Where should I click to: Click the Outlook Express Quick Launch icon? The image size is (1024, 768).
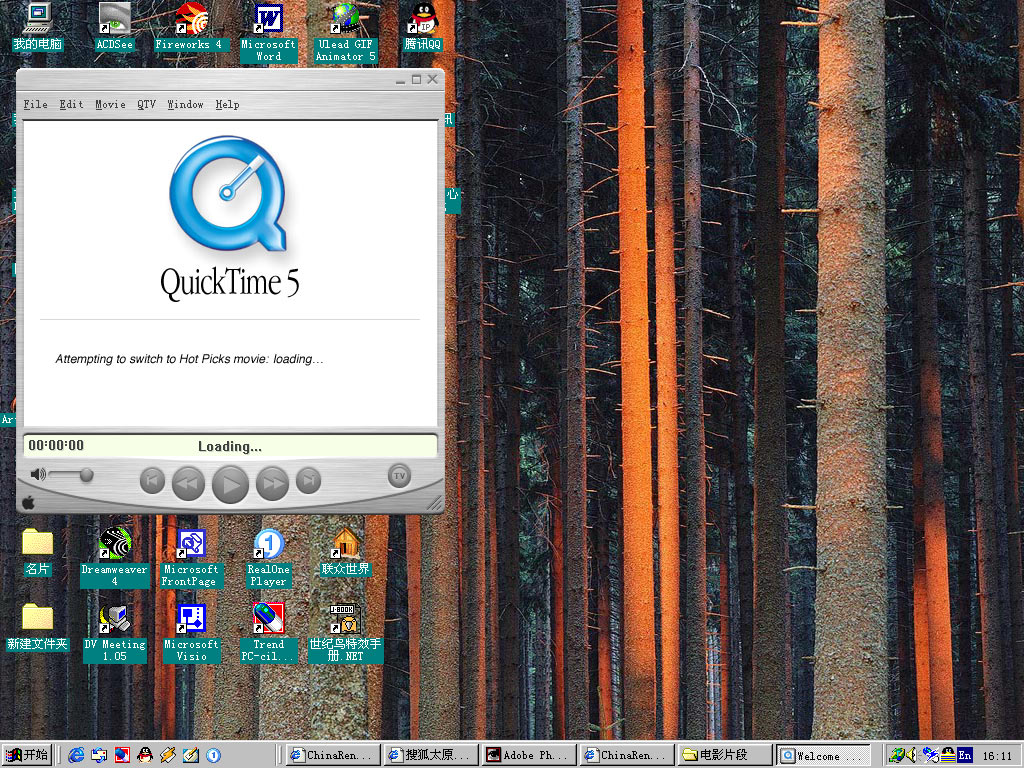(99, 756)
